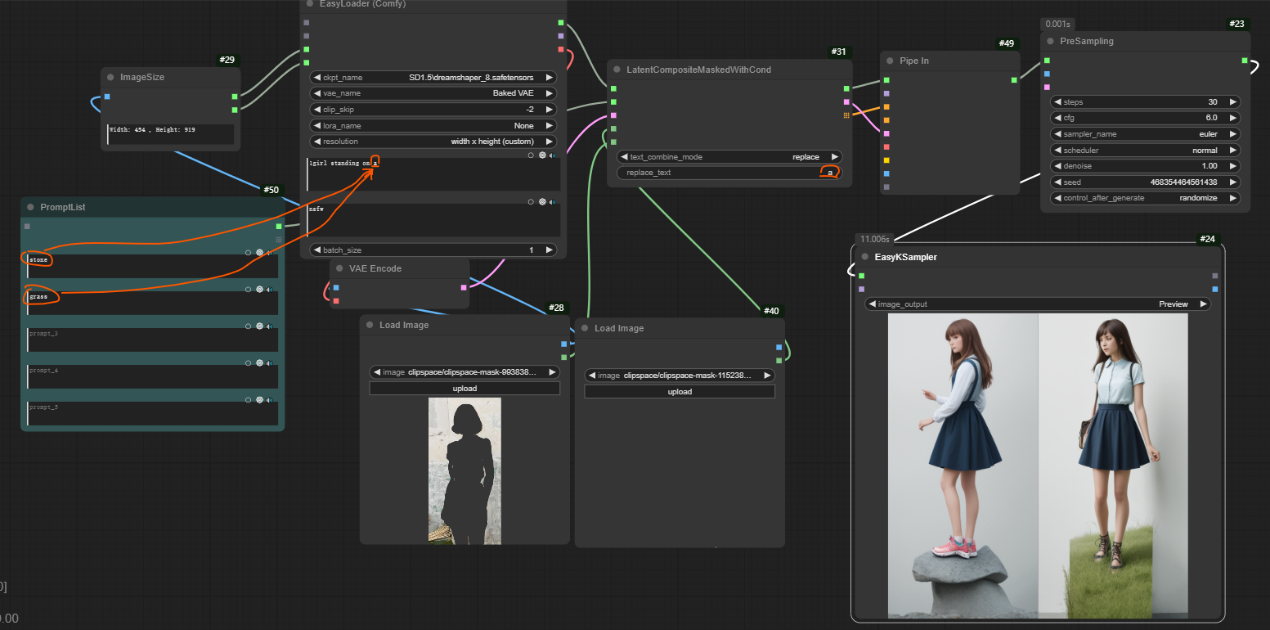Click the right arrow on the seed widget
1270x630 pixels.
tap(1234, 182)
